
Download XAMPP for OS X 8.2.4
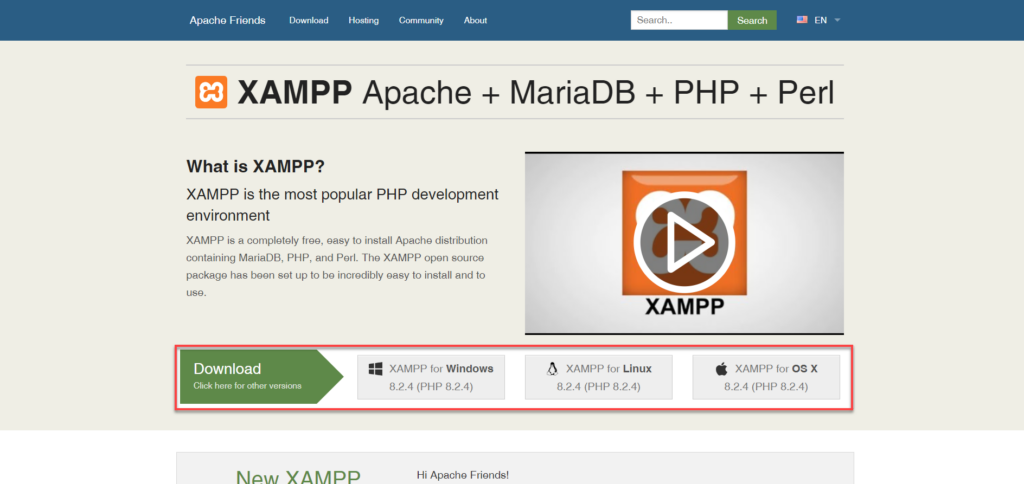[766, 377]
